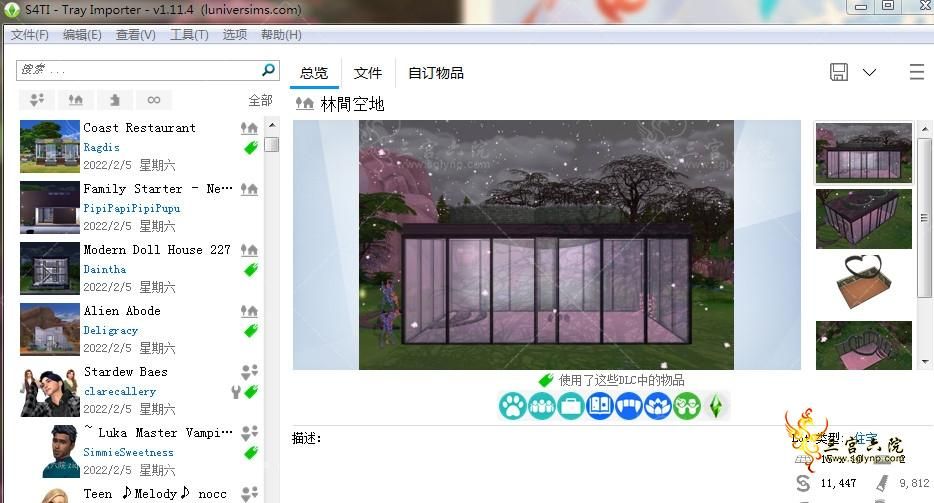Open the 编辑(E) menu
This screenshot has width=934, height=503.
82,35
